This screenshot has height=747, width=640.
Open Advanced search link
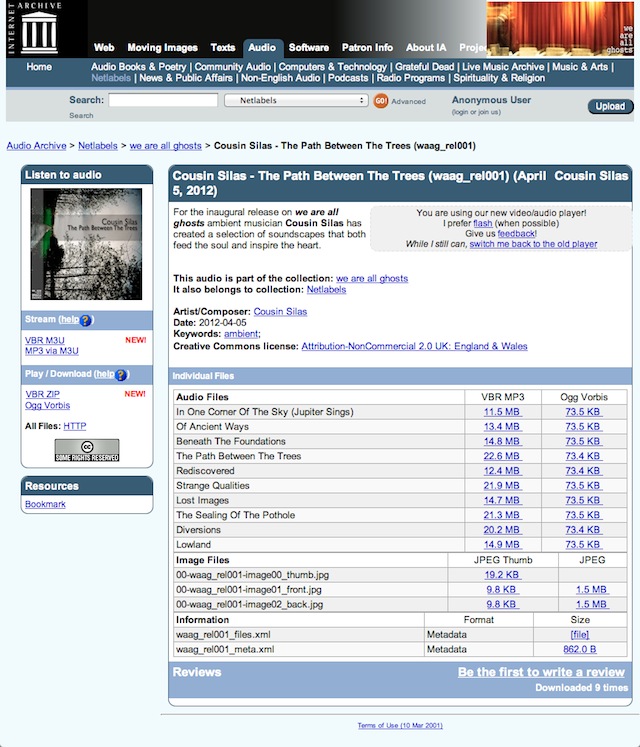click(408, 101)
